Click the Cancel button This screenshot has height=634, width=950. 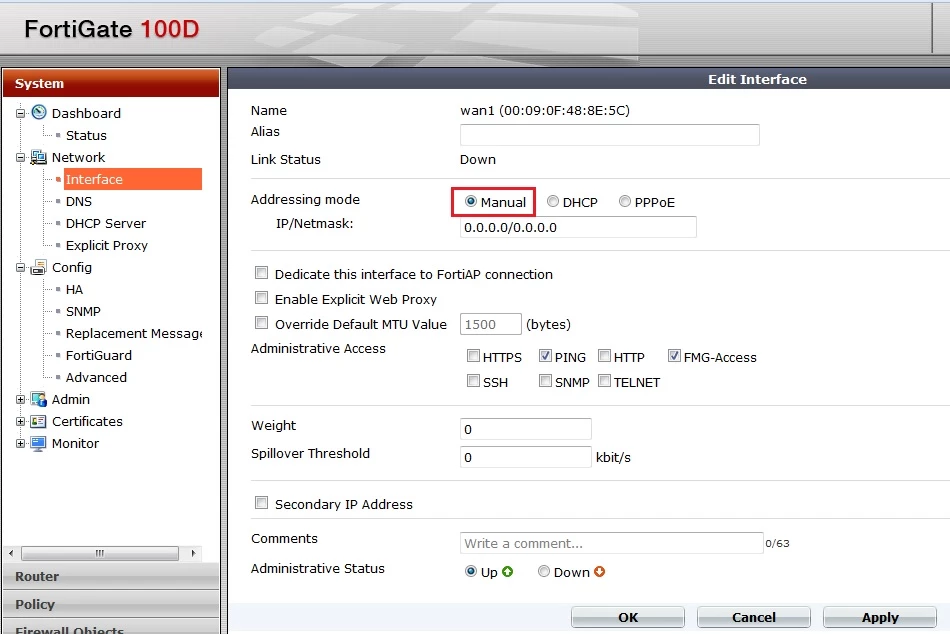coord(754,617)
